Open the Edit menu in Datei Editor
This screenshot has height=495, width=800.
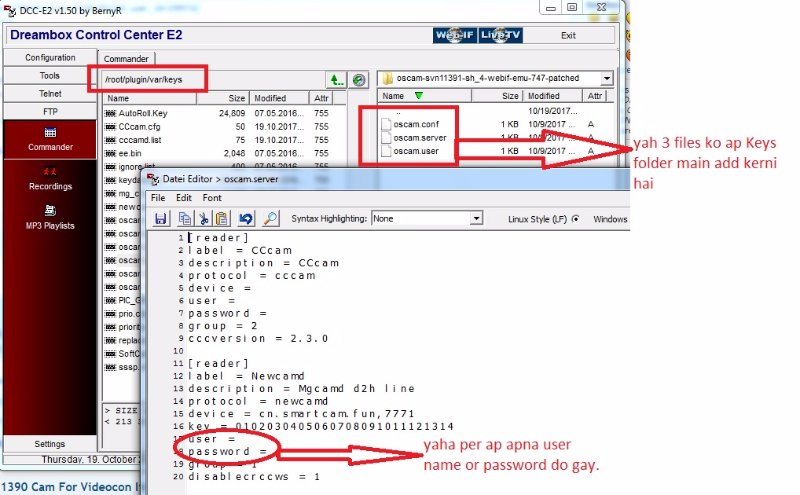185,198
